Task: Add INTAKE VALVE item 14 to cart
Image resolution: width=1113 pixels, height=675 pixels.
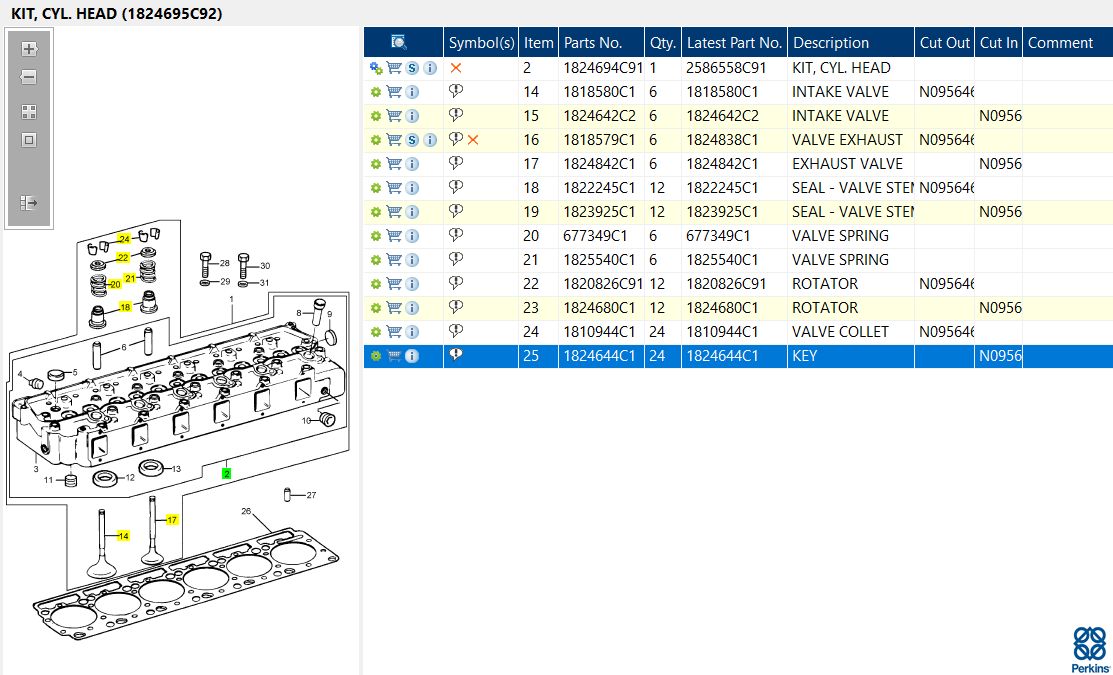Action: 394,92
